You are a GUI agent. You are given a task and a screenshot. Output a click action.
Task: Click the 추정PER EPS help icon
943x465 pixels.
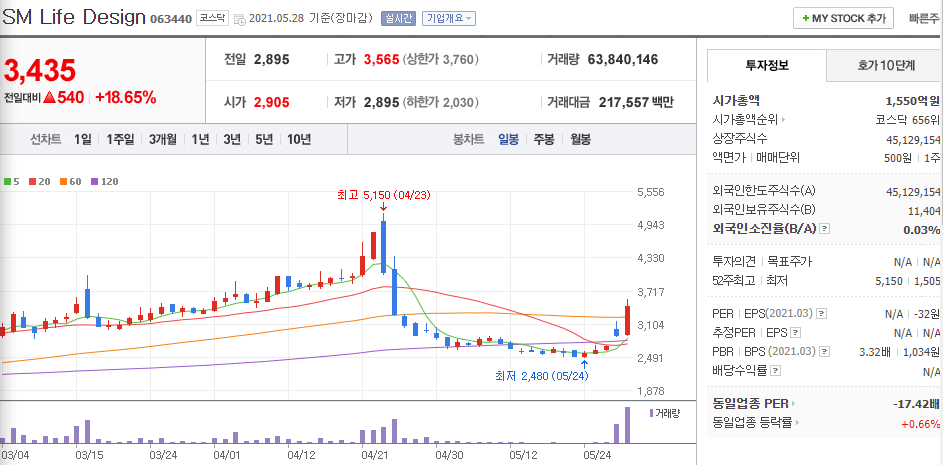[795, 332]
